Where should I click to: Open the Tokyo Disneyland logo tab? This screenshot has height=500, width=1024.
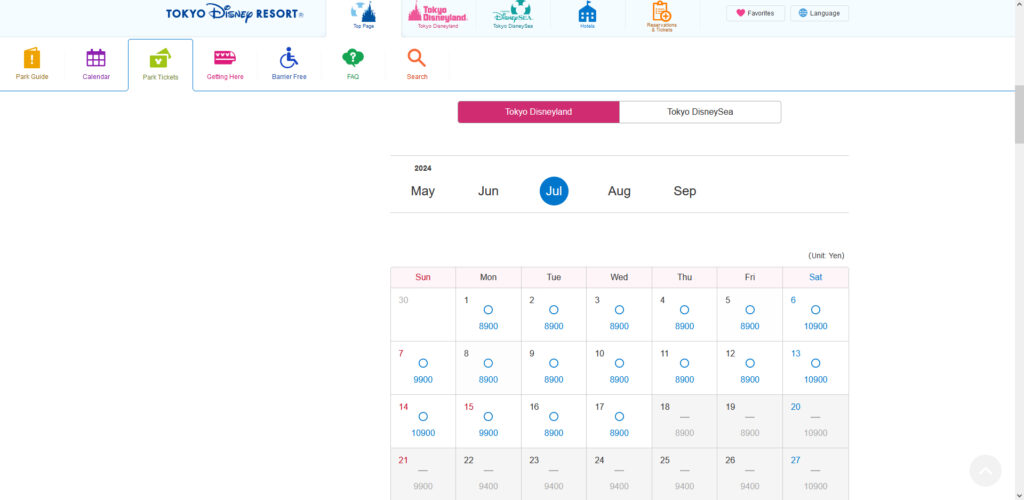(x=438, y=15)
